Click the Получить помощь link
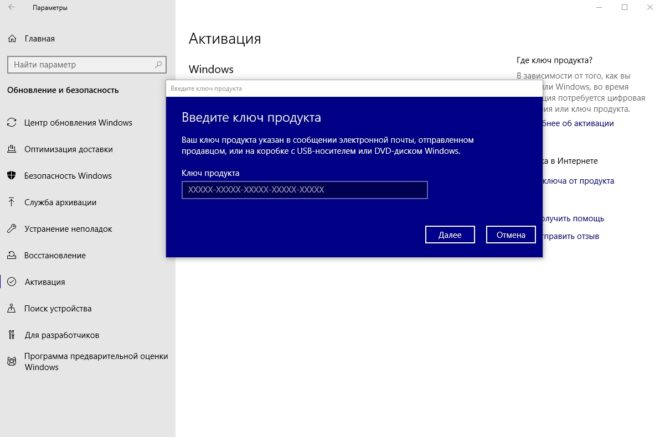The width and height of the screenshot is (660, 437). (573, 218)
